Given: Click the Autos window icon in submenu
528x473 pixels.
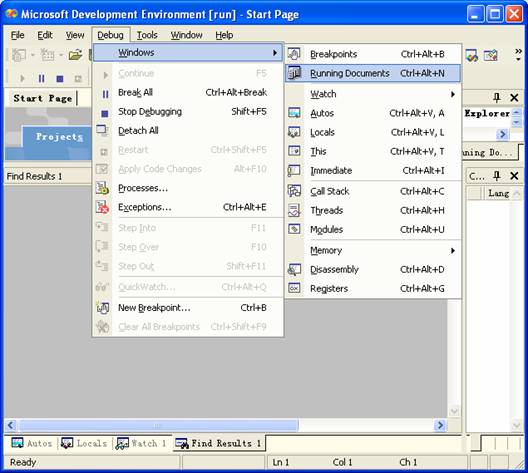Looking at the screenshot, I should tap(294, 113).
